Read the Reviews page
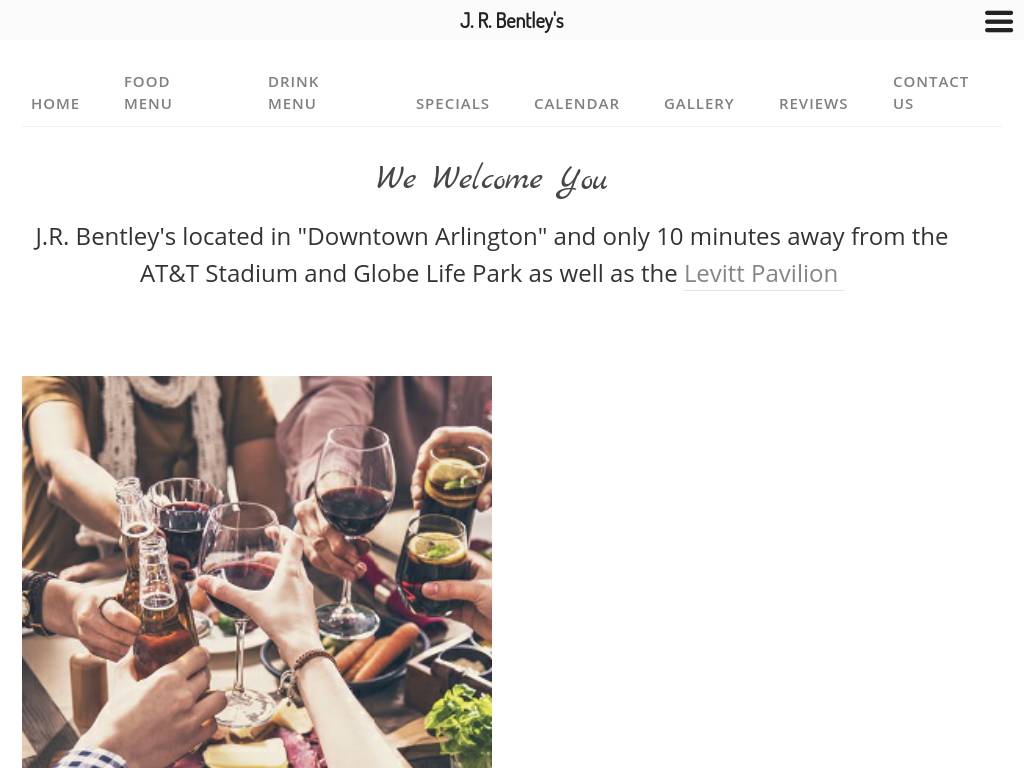Image resolution: width=1024 pixels, height=768 pixels. point(813,104)
